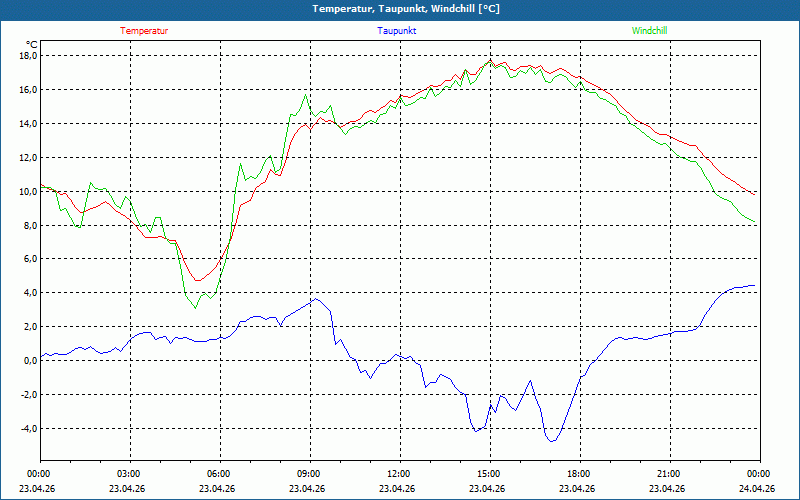Image resolution: width=800 pixels, height=500 pixels.
Task: Click the 12:00 time axis label
Action: click(x=400, y=474)
